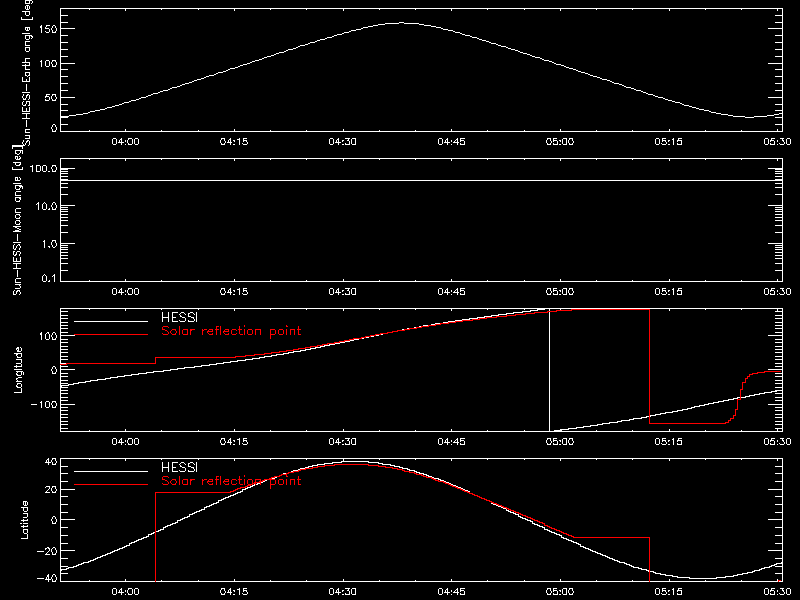Screen dimensions: 800x600
Task: Click the 20 tick on Latitude axis
Action: 51,490
